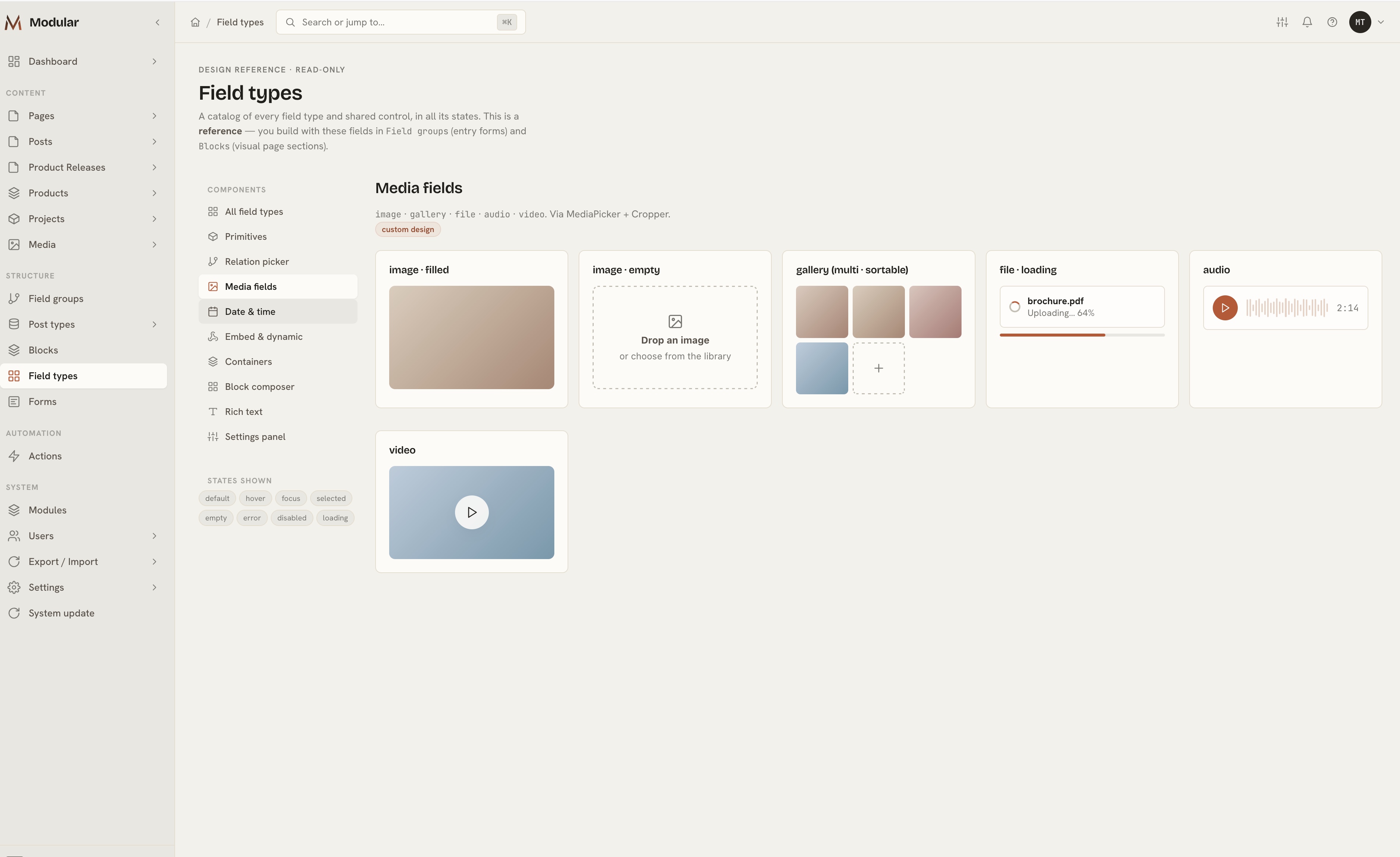Open the help question mark icon
This screenshot has height=857, width=1400.
1332,22
